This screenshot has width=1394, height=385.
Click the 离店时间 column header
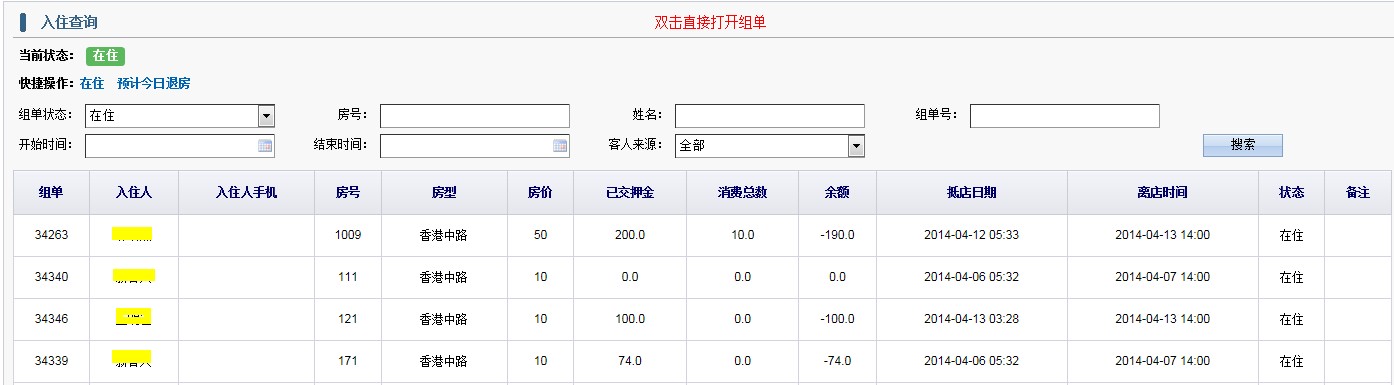(x=1162, y=193)
